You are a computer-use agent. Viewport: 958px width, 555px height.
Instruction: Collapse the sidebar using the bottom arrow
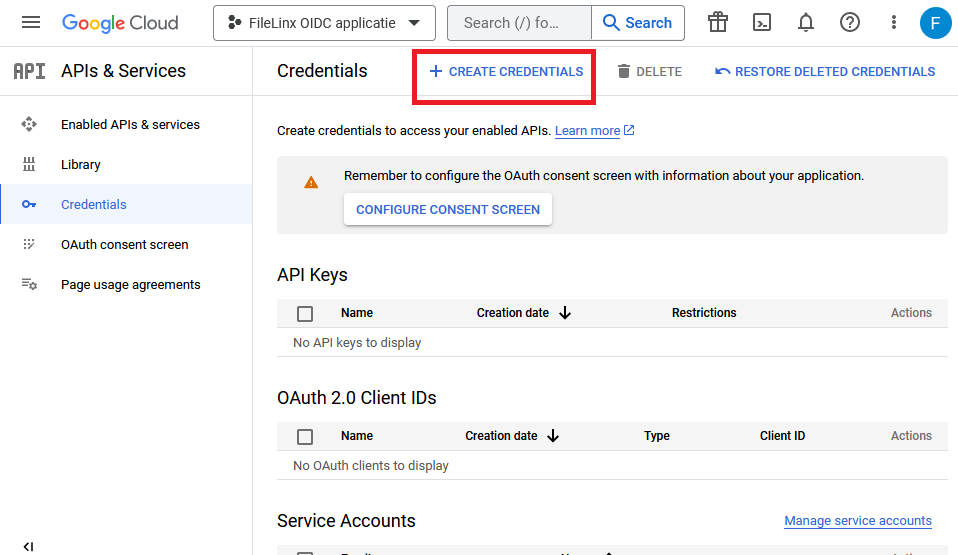28,546
